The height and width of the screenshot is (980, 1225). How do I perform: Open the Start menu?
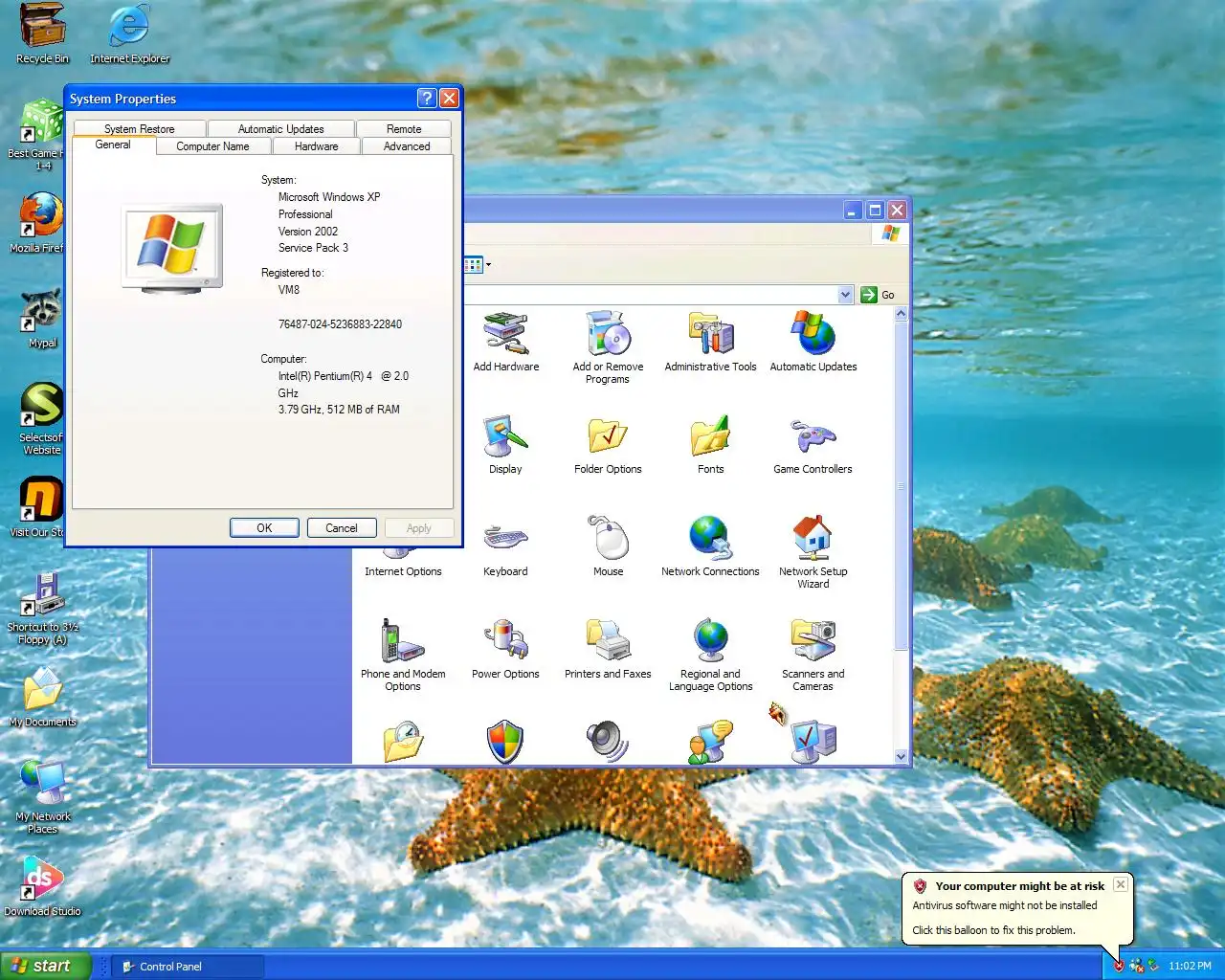tap(45, 966)
